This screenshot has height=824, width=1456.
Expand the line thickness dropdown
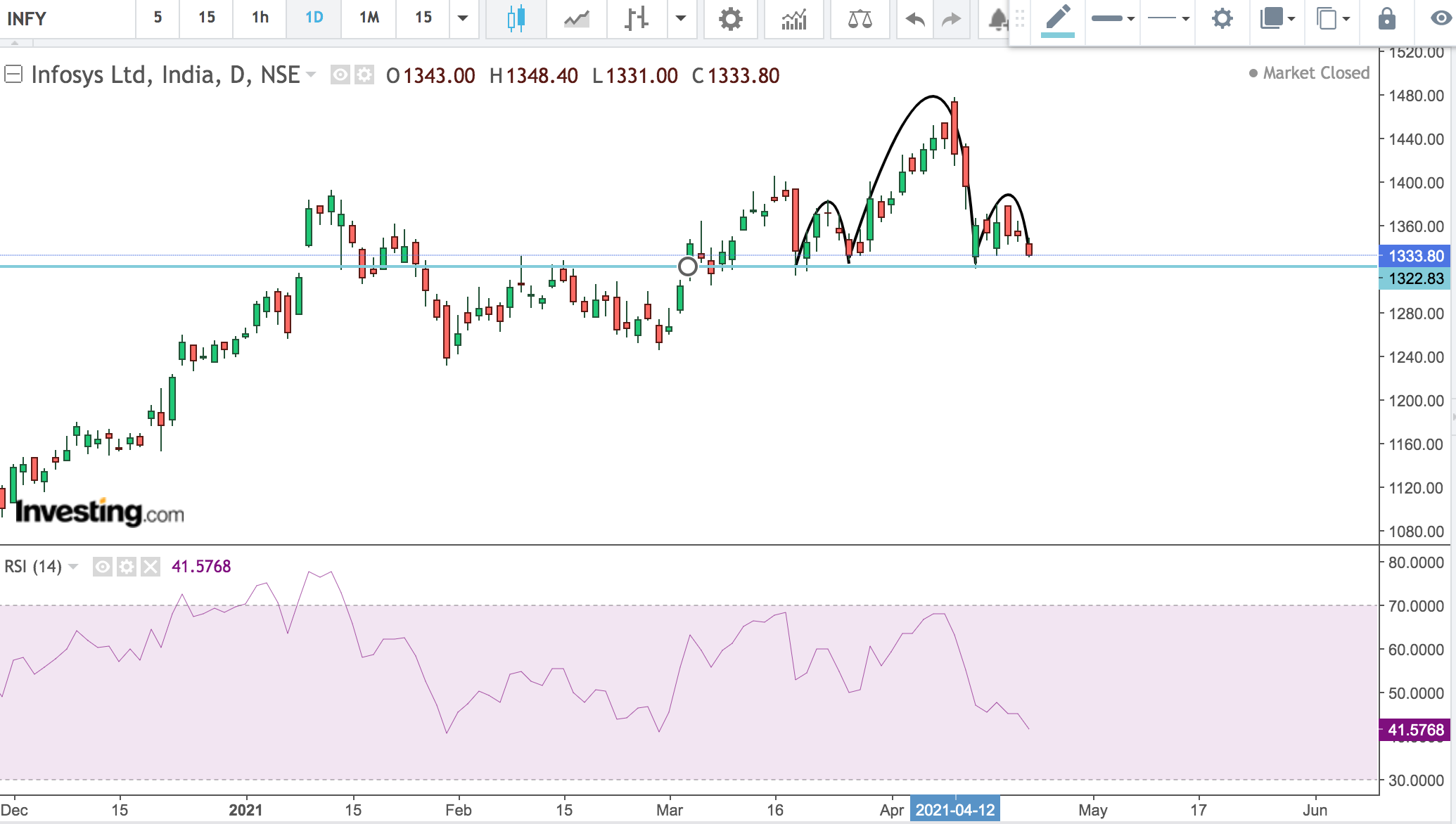(x=1113, y=19)
